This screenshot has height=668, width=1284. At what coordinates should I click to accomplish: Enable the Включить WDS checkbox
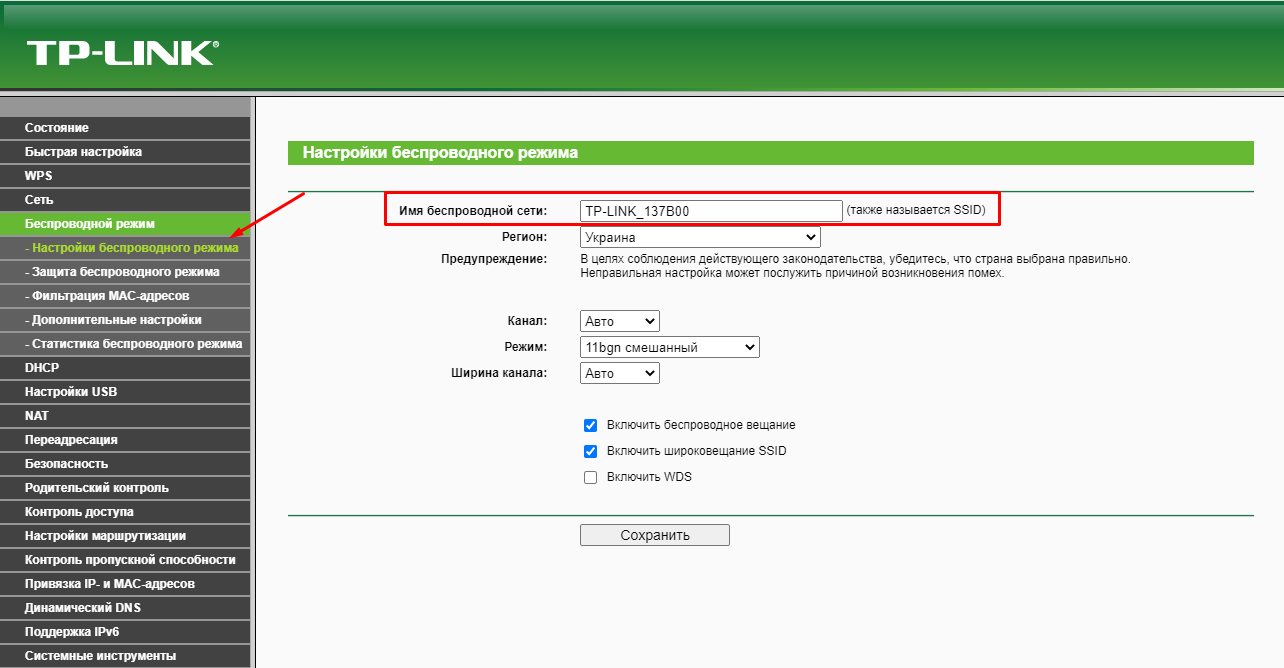(590, 477)
